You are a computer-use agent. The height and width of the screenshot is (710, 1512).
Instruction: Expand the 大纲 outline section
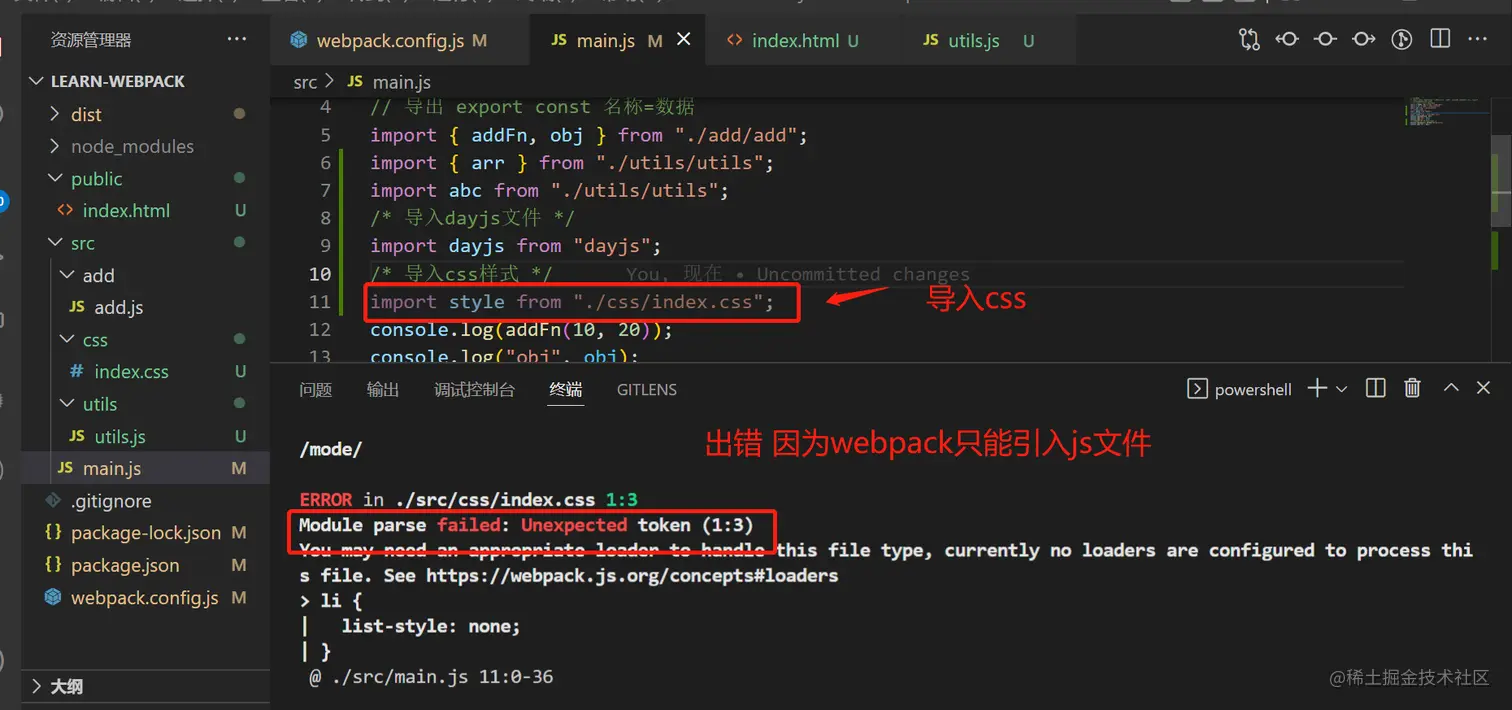point(145,686)
